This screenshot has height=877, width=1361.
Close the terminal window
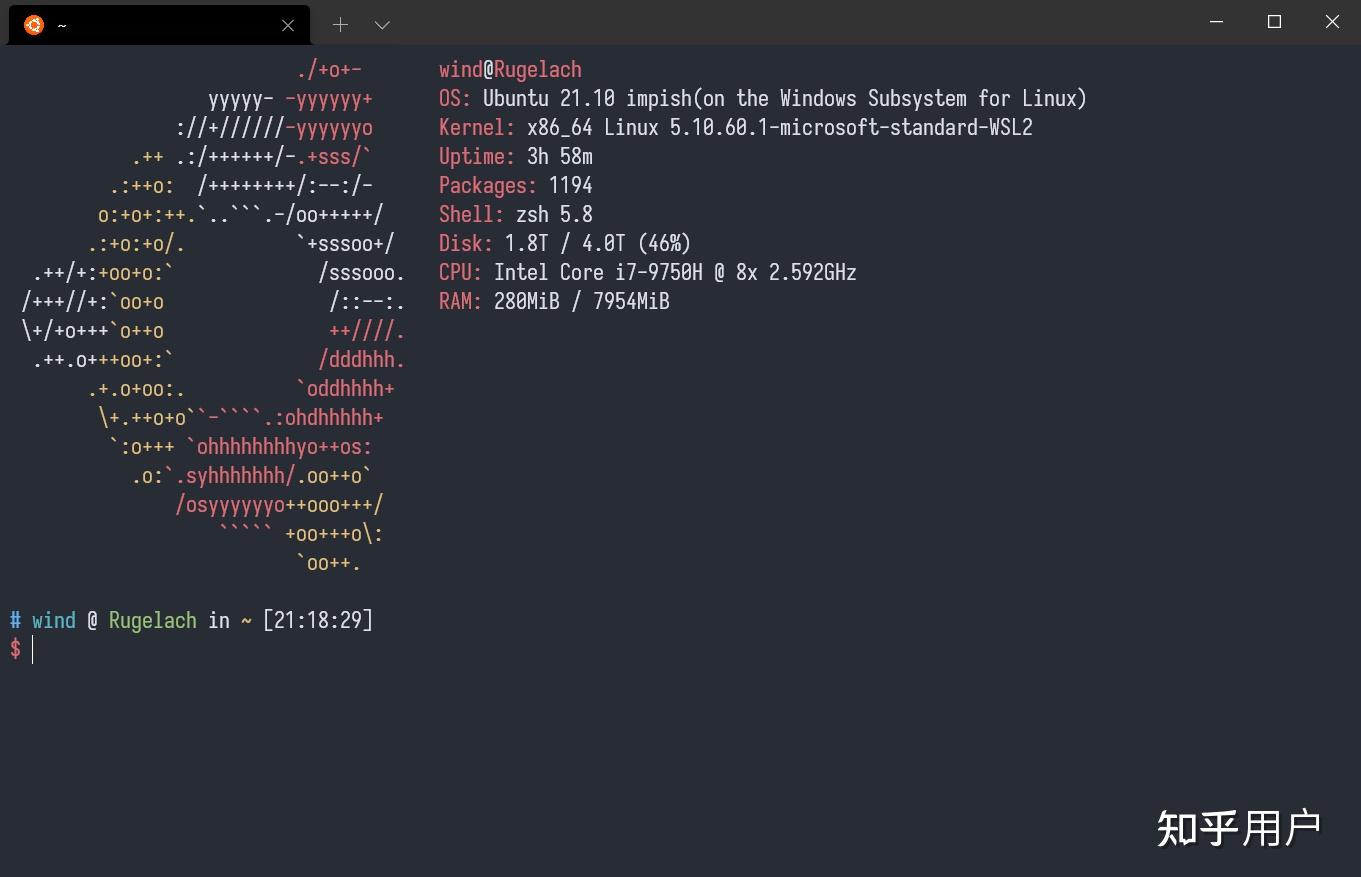(x=1332, y=22)
